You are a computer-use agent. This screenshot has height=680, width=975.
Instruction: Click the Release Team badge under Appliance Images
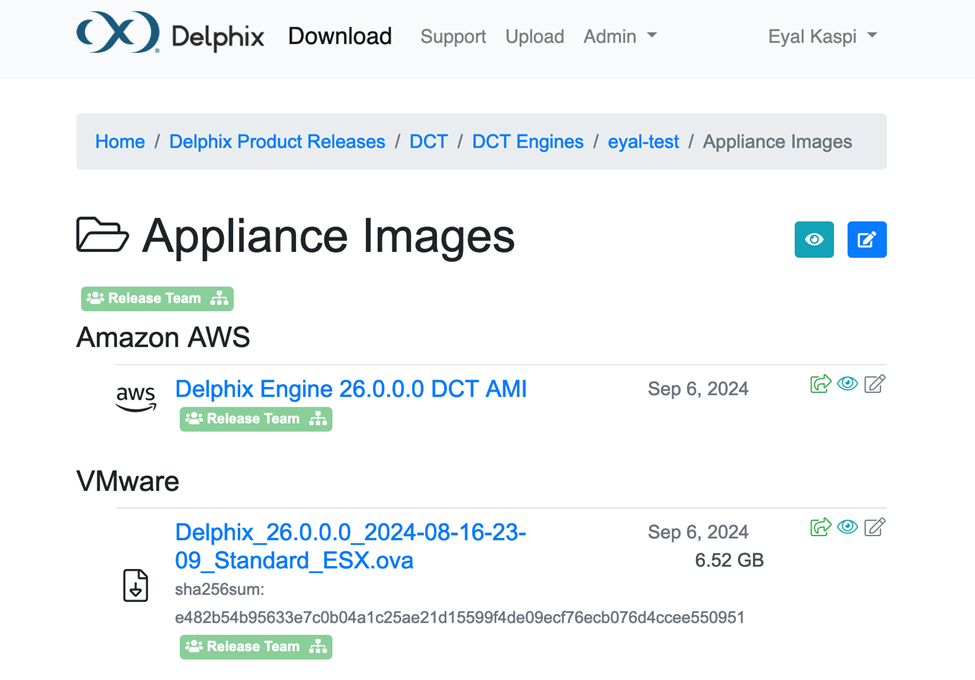click(157, 298)
